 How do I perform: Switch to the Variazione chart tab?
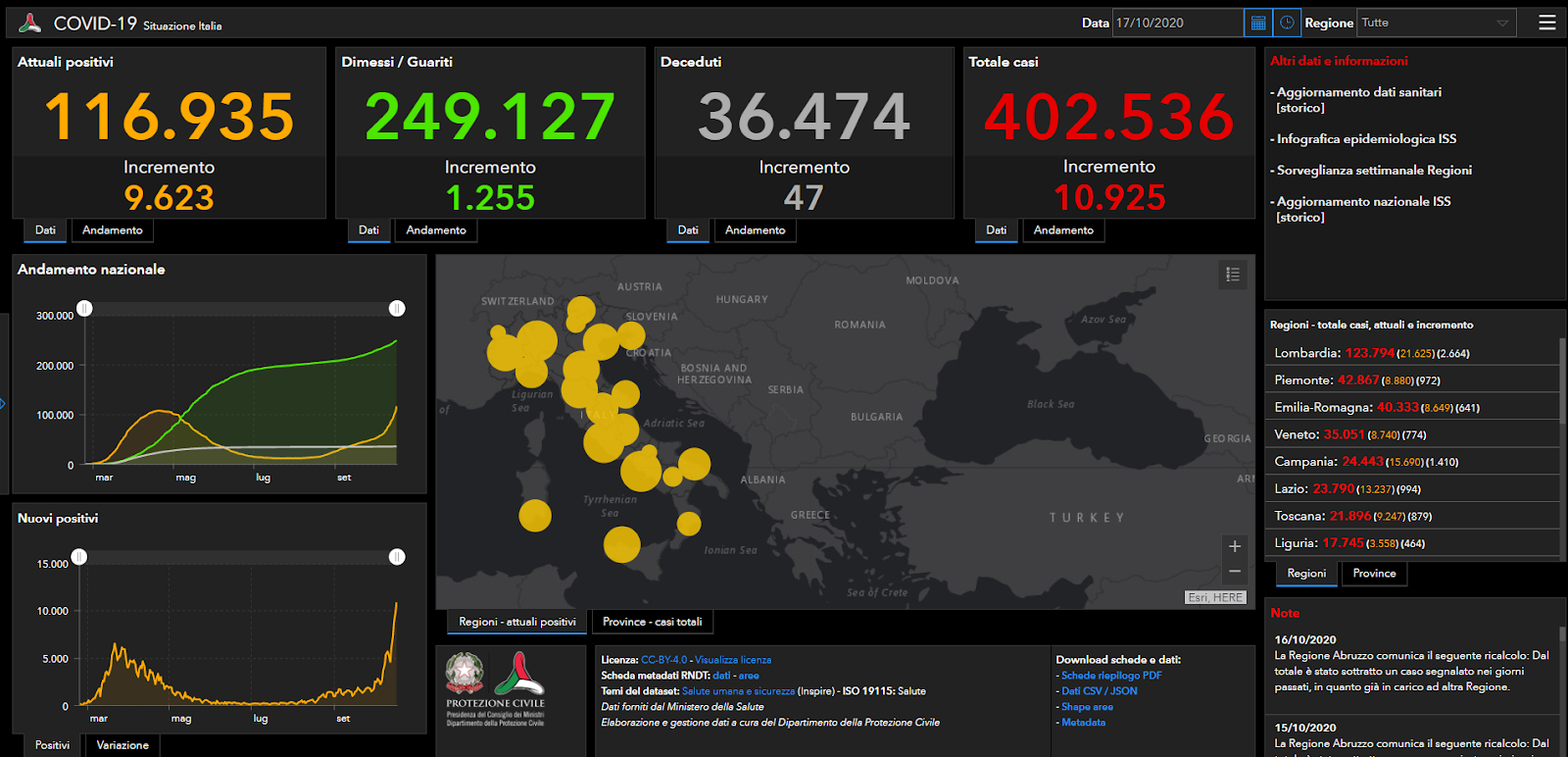click(x=122, y=745)
